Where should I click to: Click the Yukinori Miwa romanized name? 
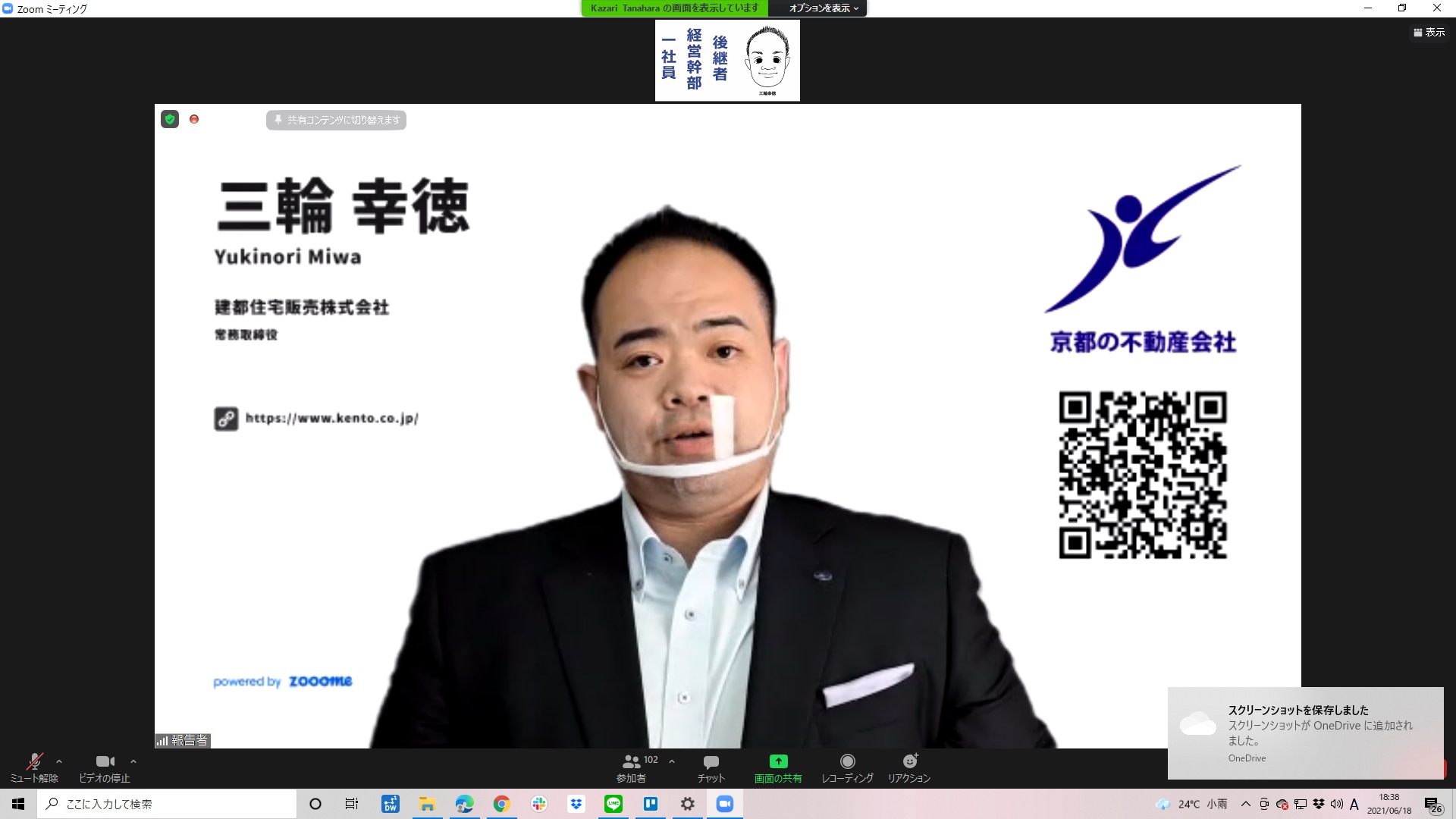click(x=288, y=257)
